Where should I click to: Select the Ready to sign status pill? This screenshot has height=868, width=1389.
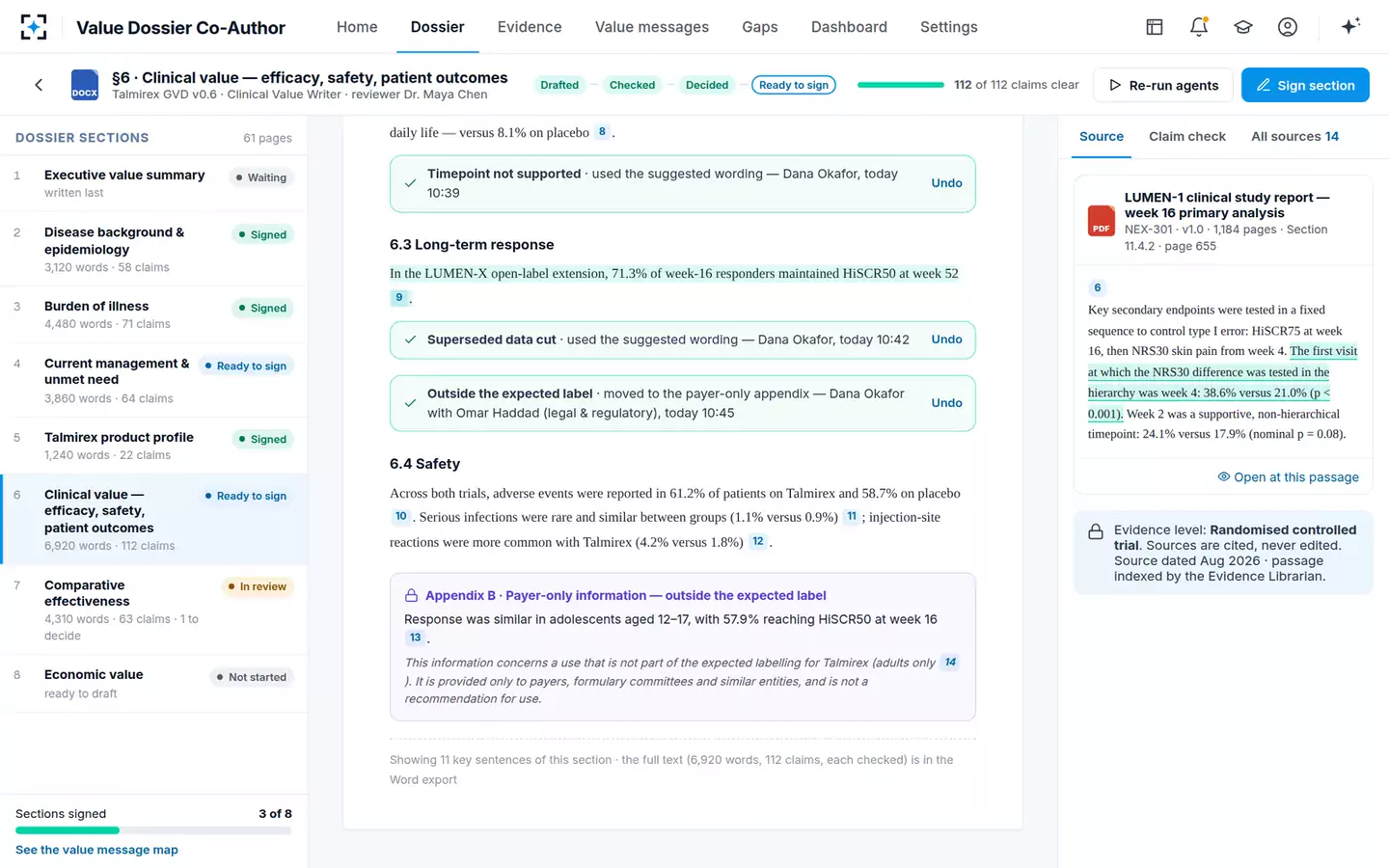pyautogui.click(x=794, y=85)
